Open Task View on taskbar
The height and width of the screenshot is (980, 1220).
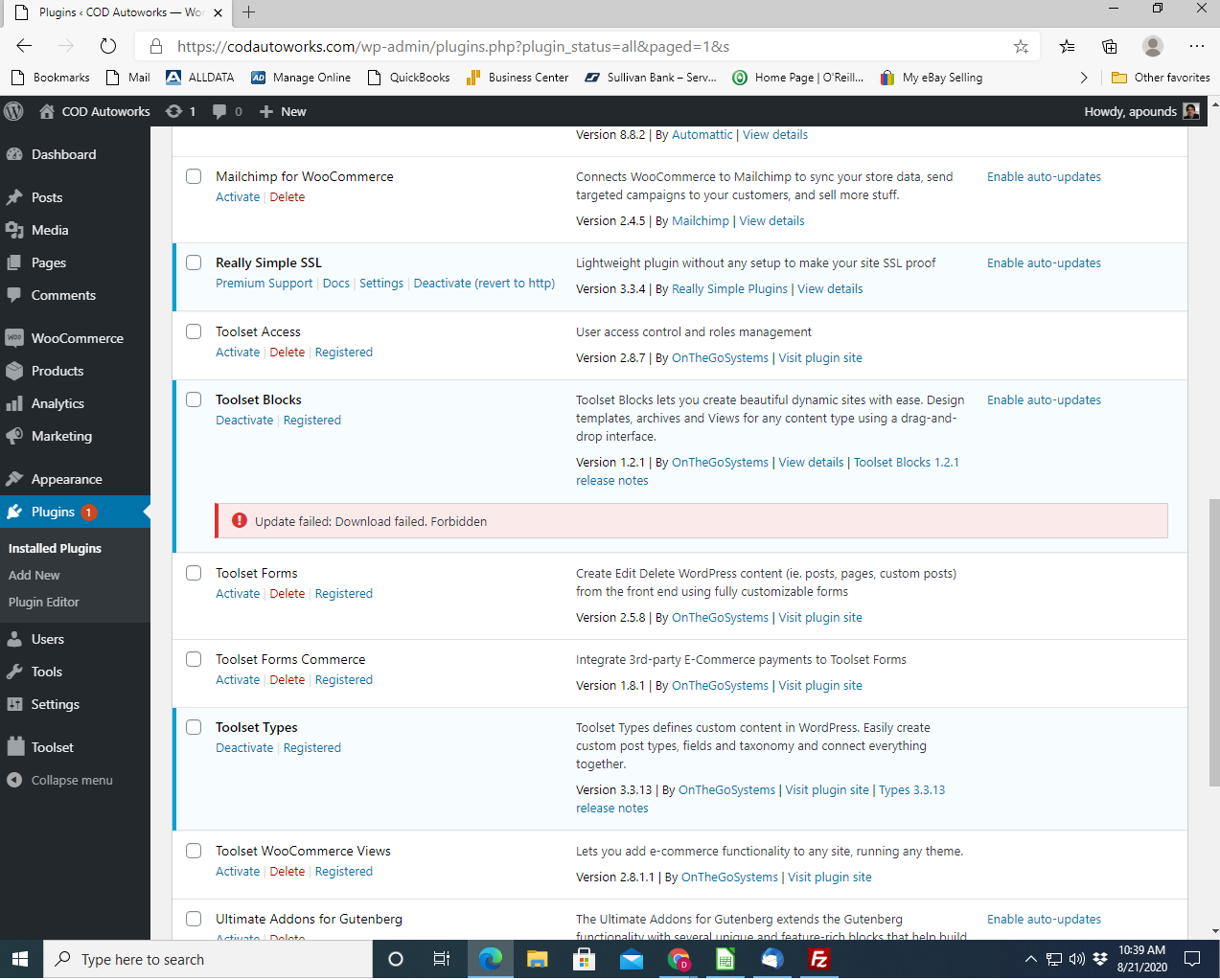point(441,959)
